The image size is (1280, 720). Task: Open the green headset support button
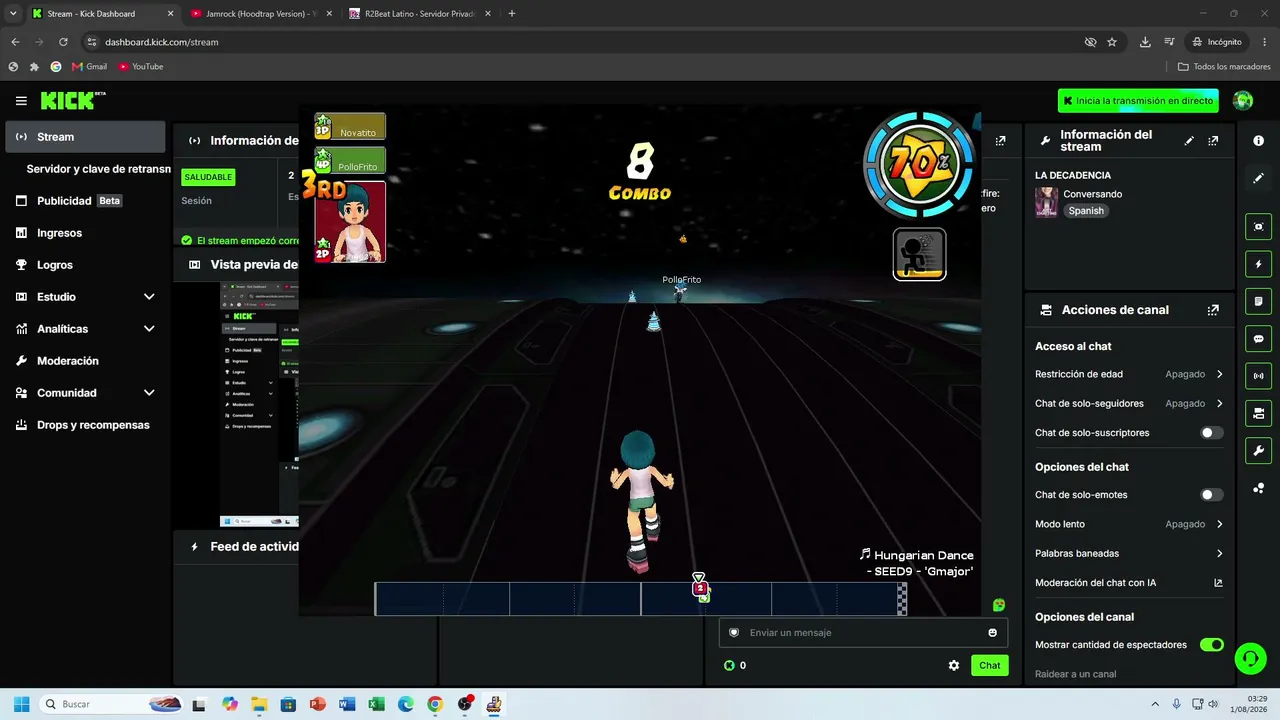point(1250,657)
